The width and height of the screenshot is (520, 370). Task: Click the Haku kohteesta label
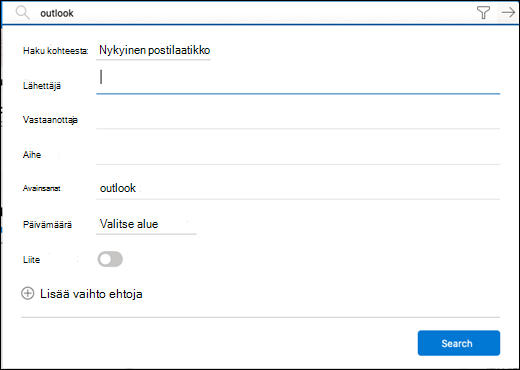click(x=55, y=51)
